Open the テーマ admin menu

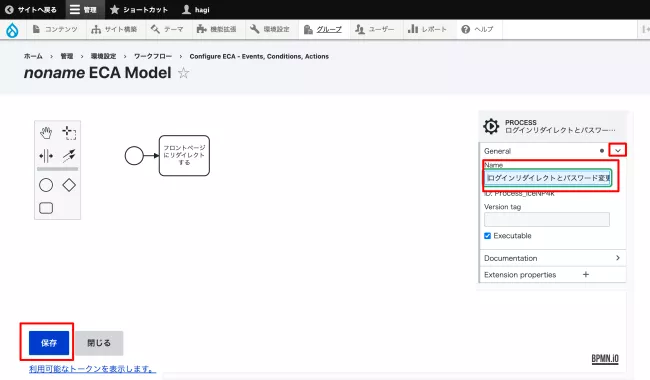coord(167,29)
